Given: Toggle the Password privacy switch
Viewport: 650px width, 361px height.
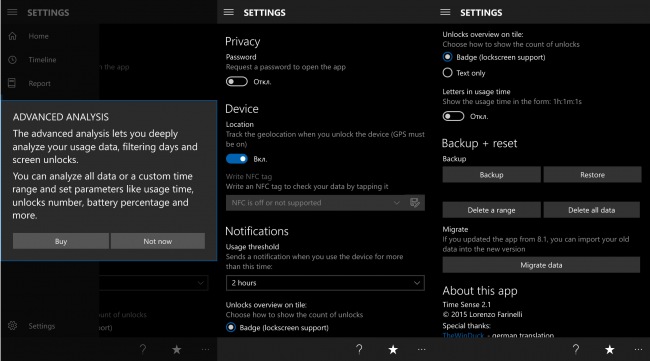Looking at the screenshot, I should [237, 82].
